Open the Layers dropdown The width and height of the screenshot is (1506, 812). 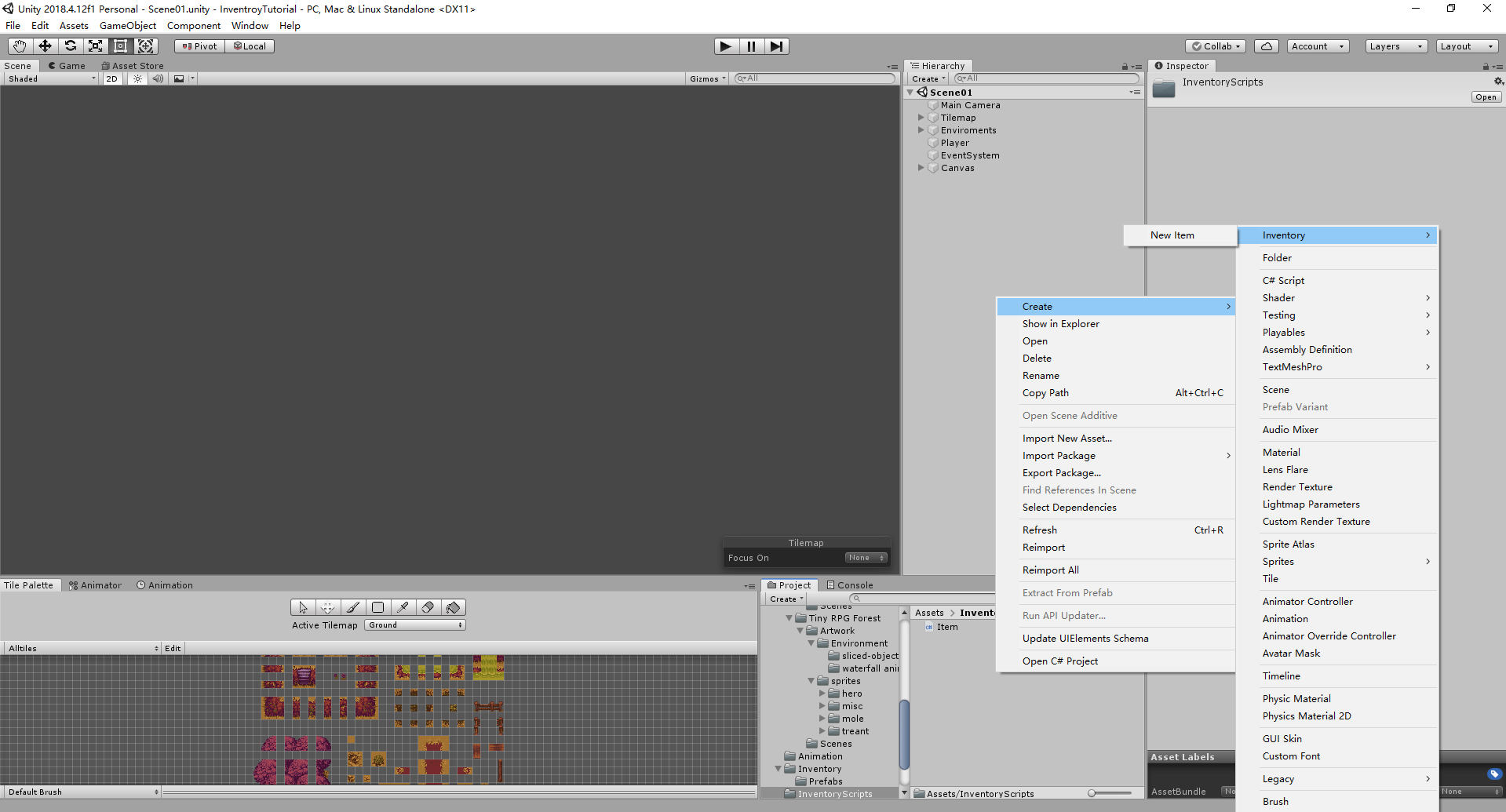click(x=1395, y=46)
